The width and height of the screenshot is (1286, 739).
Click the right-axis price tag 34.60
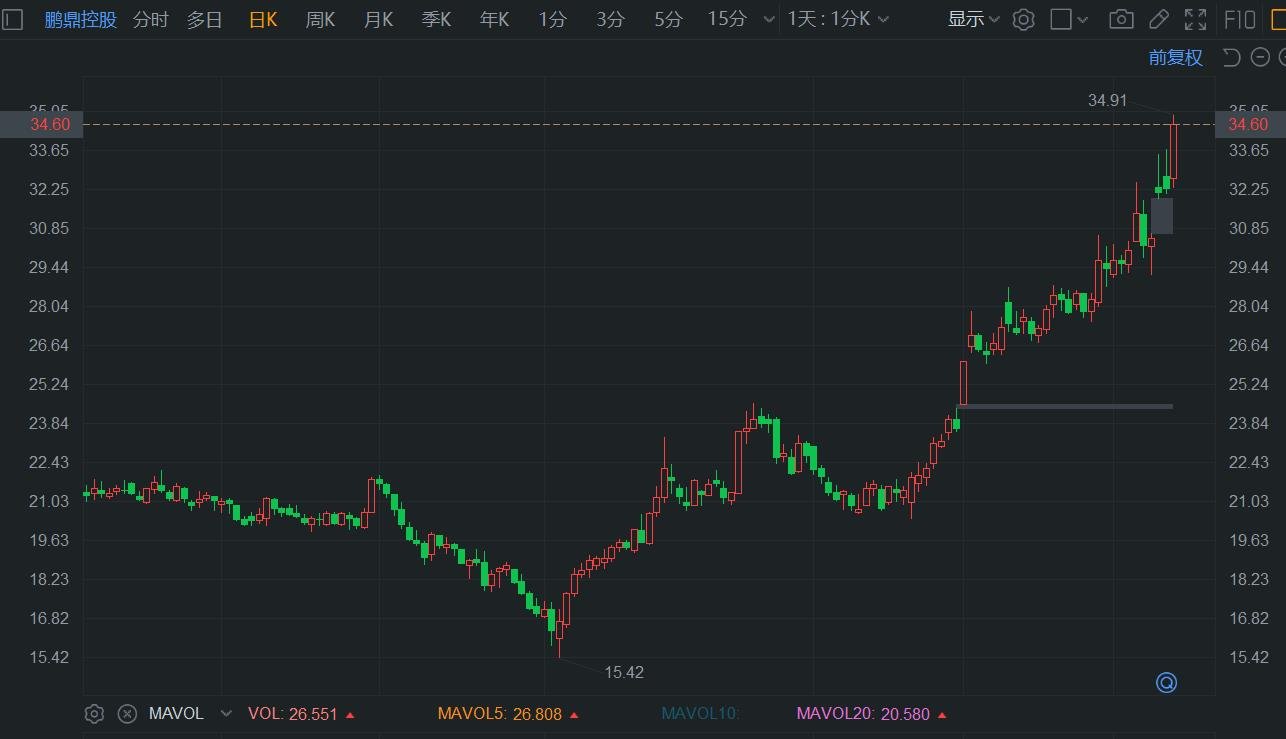pos(1248,124)
